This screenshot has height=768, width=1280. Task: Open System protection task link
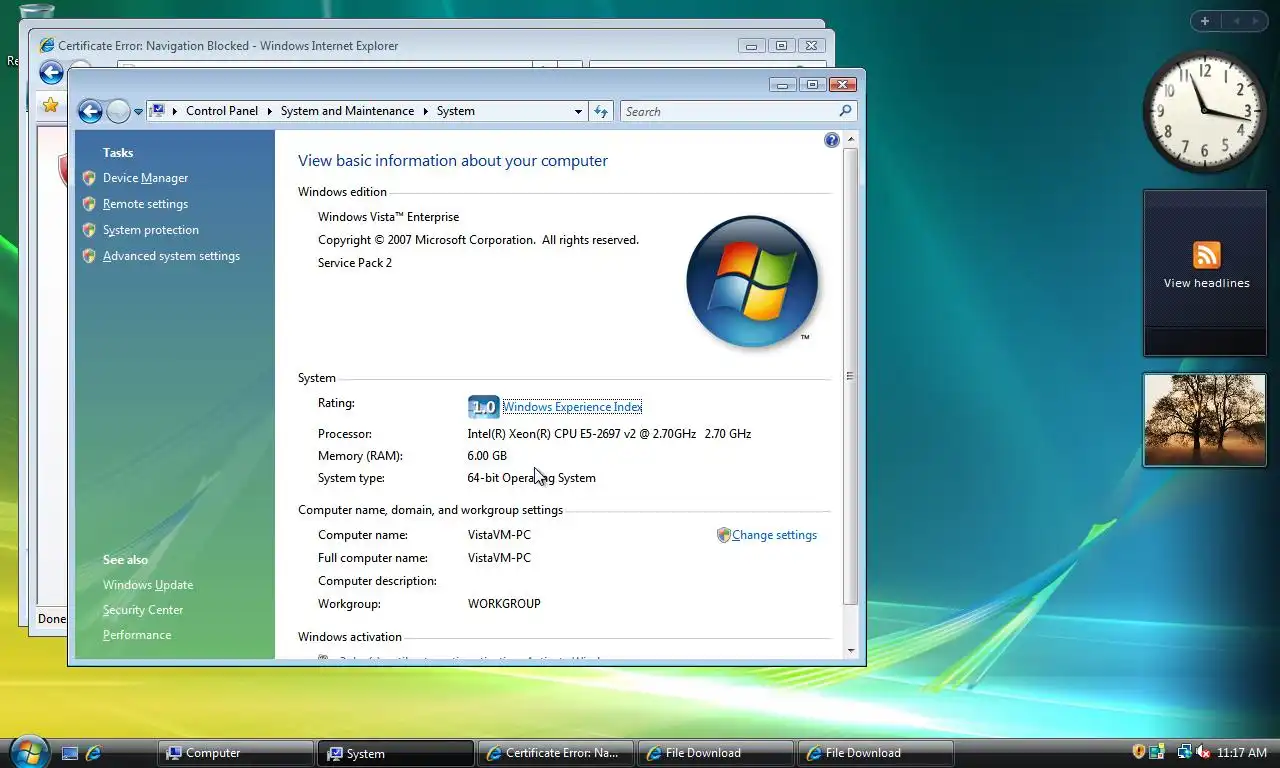click(x=151, y=230)
